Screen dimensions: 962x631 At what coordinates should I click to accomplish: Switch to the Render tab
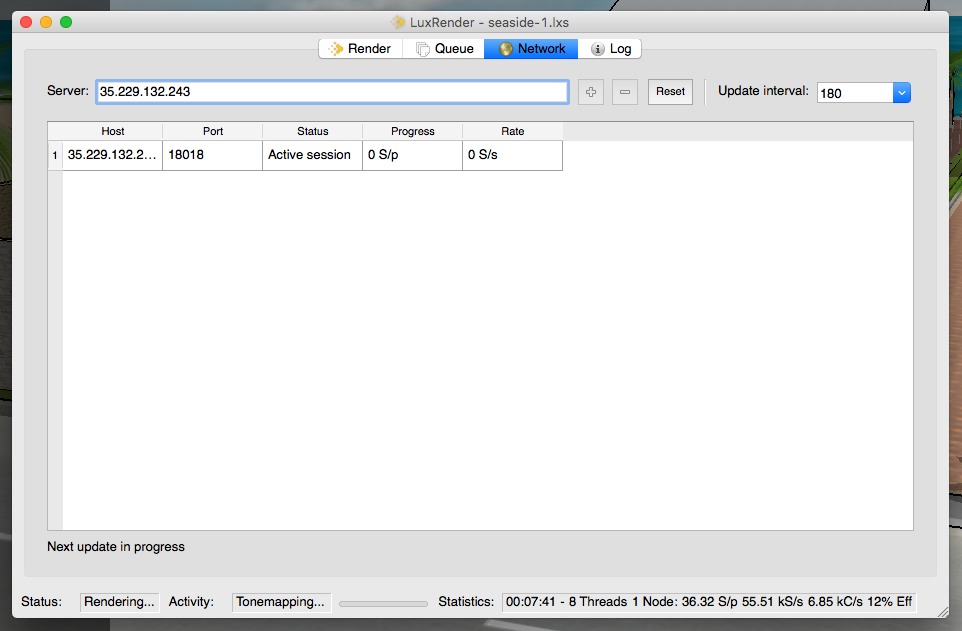(x=361, y=48)
